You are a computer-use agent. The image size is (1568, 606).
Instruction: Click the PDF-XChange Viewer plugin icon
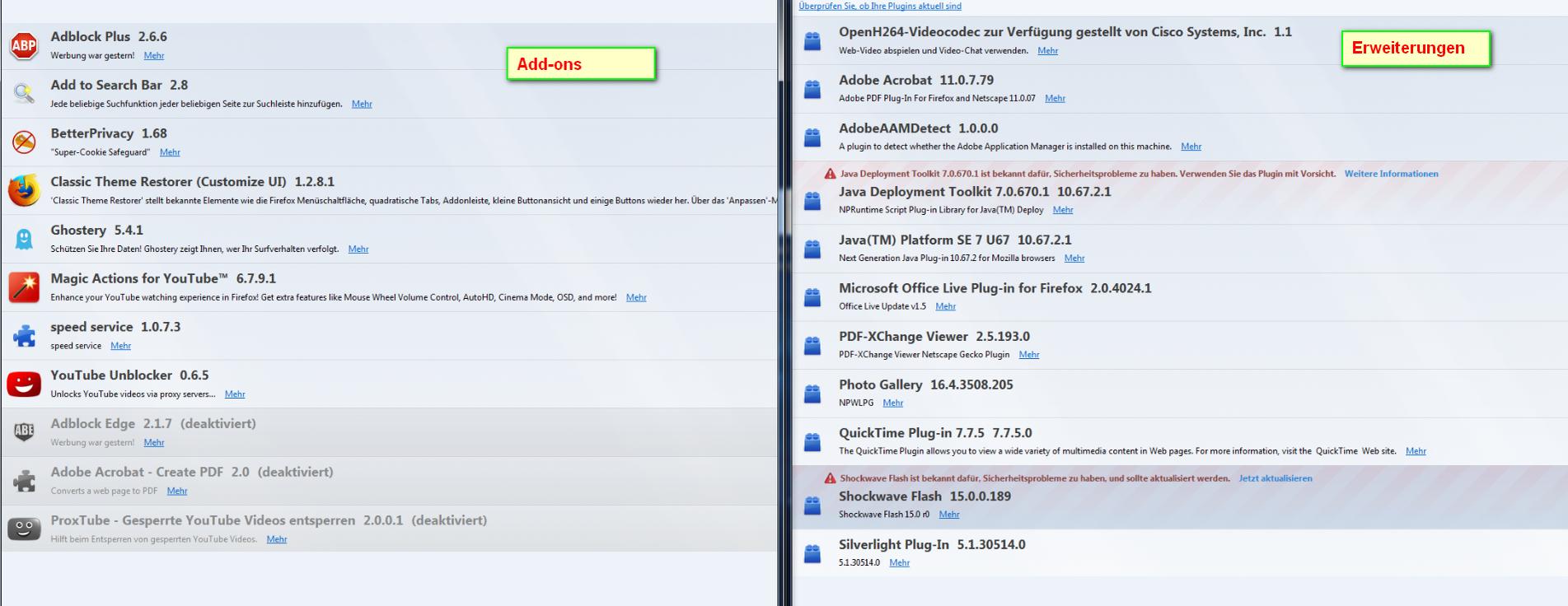point(812,345)
